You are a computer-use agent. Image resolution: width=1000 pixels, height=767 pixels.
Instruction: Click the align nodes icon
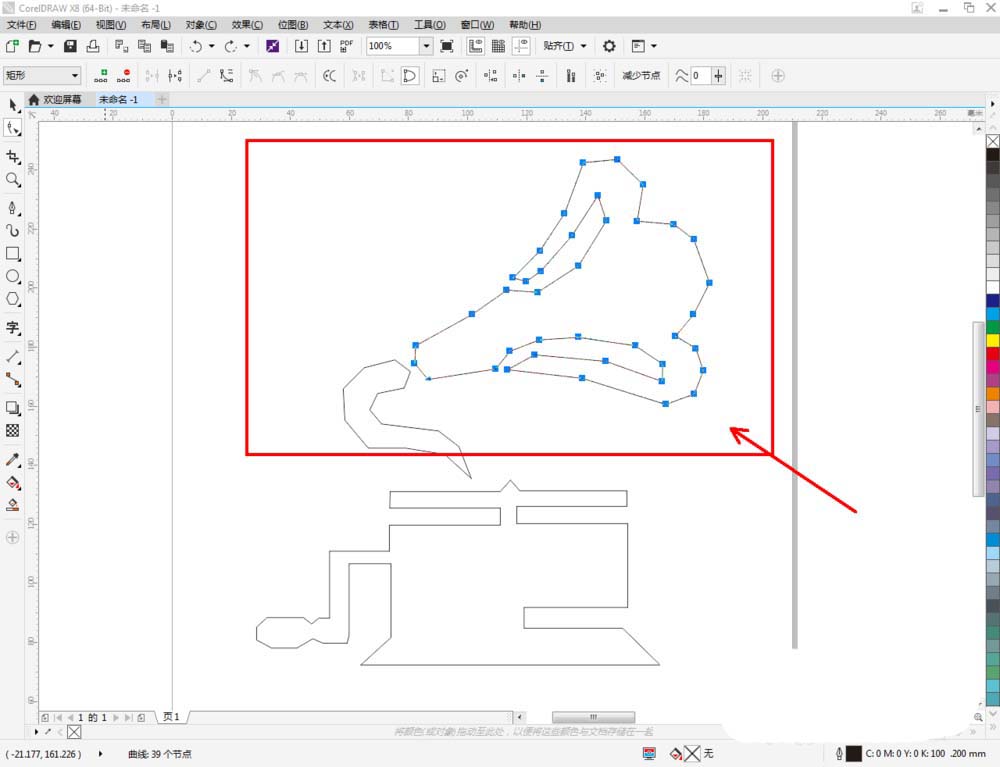coord(490,76)
